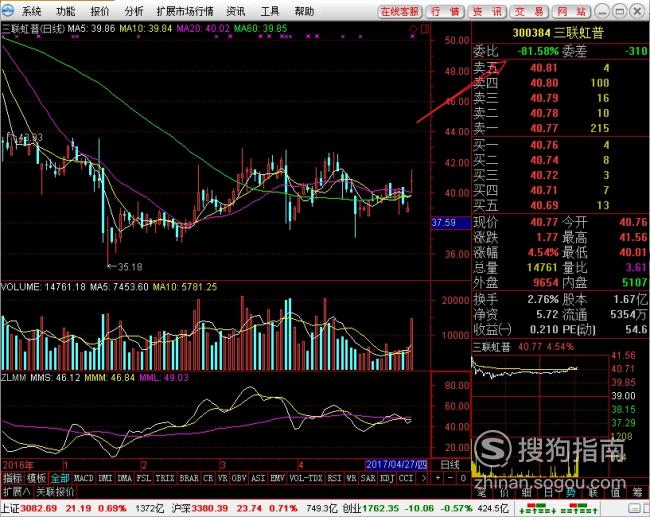650x517 pixels.
Task: Open the 功能 menu
Action: 65,11
